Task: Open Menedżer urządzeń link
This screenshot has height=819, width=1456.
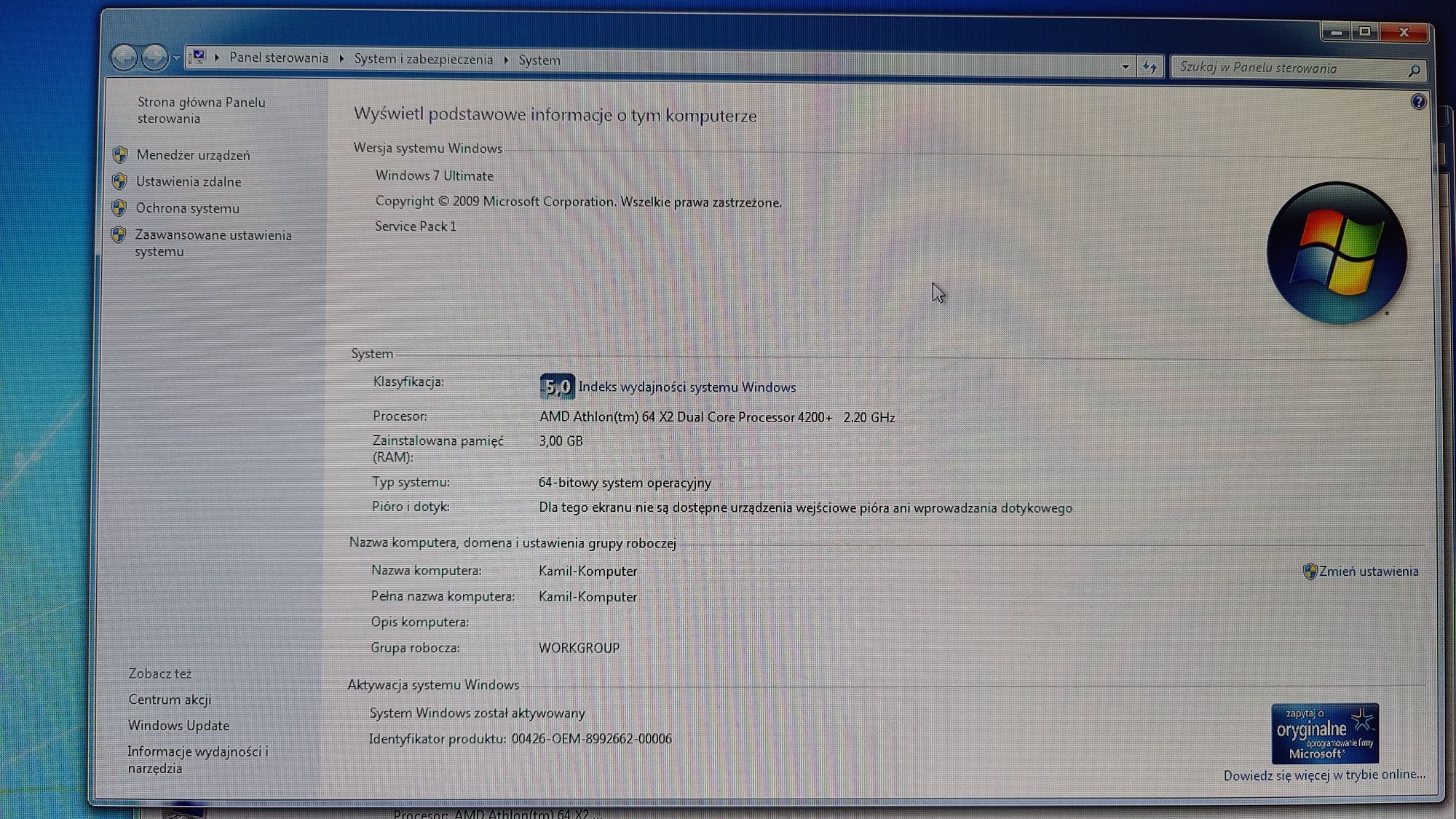Action: point(193,155)
